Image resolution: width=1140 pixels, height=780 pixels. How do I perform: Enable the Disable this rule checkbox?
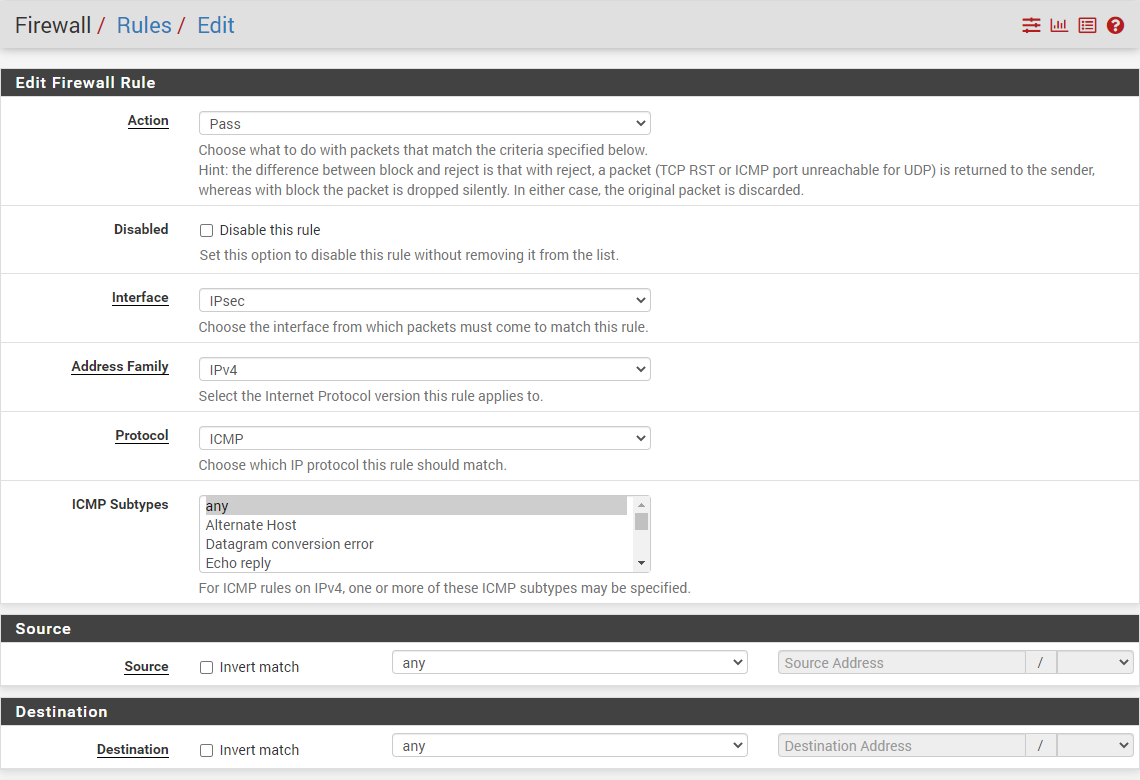pyautogui.click(x=207, y=231)
